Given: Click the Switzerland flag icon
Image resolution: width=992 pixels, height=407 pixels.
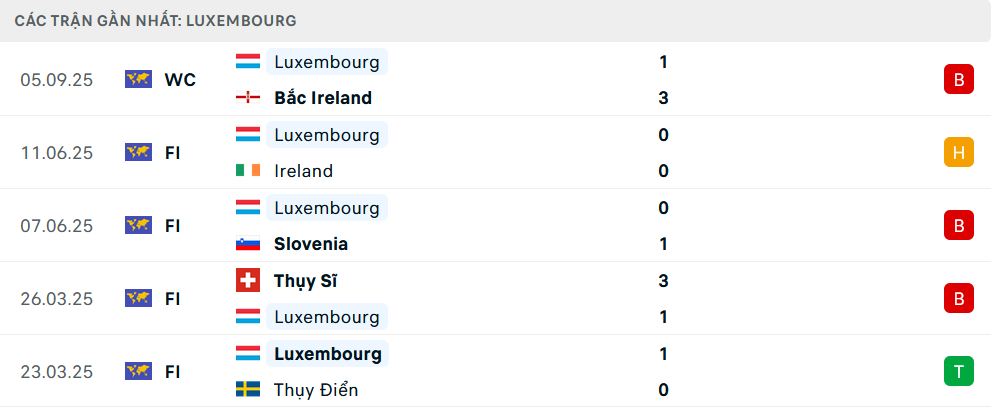Looking at the screenshot, I should pyautogui.click(x=248, y=281).
